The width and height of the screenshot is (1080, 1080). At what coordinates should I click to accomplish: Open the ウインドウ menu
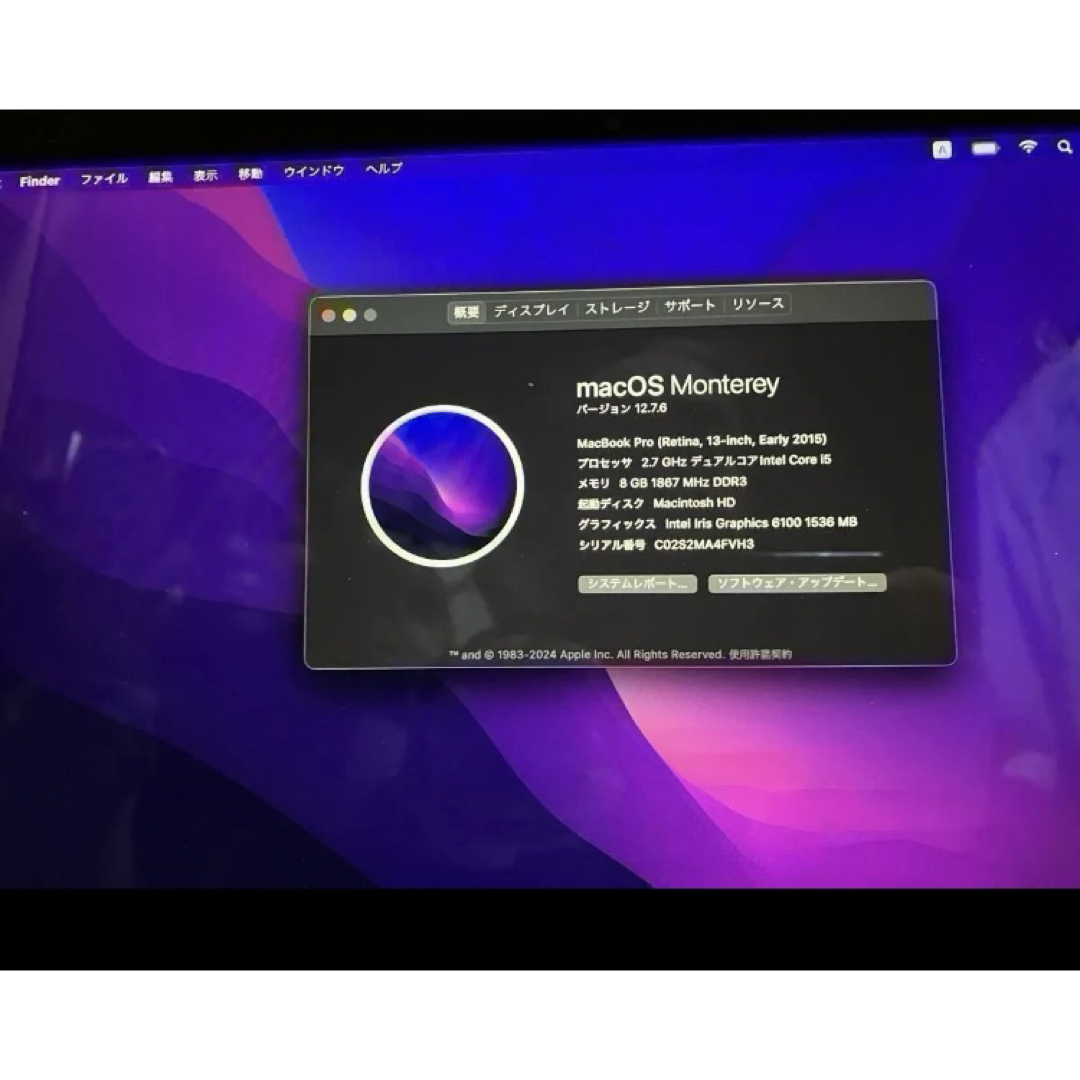[x=314, y=171]
